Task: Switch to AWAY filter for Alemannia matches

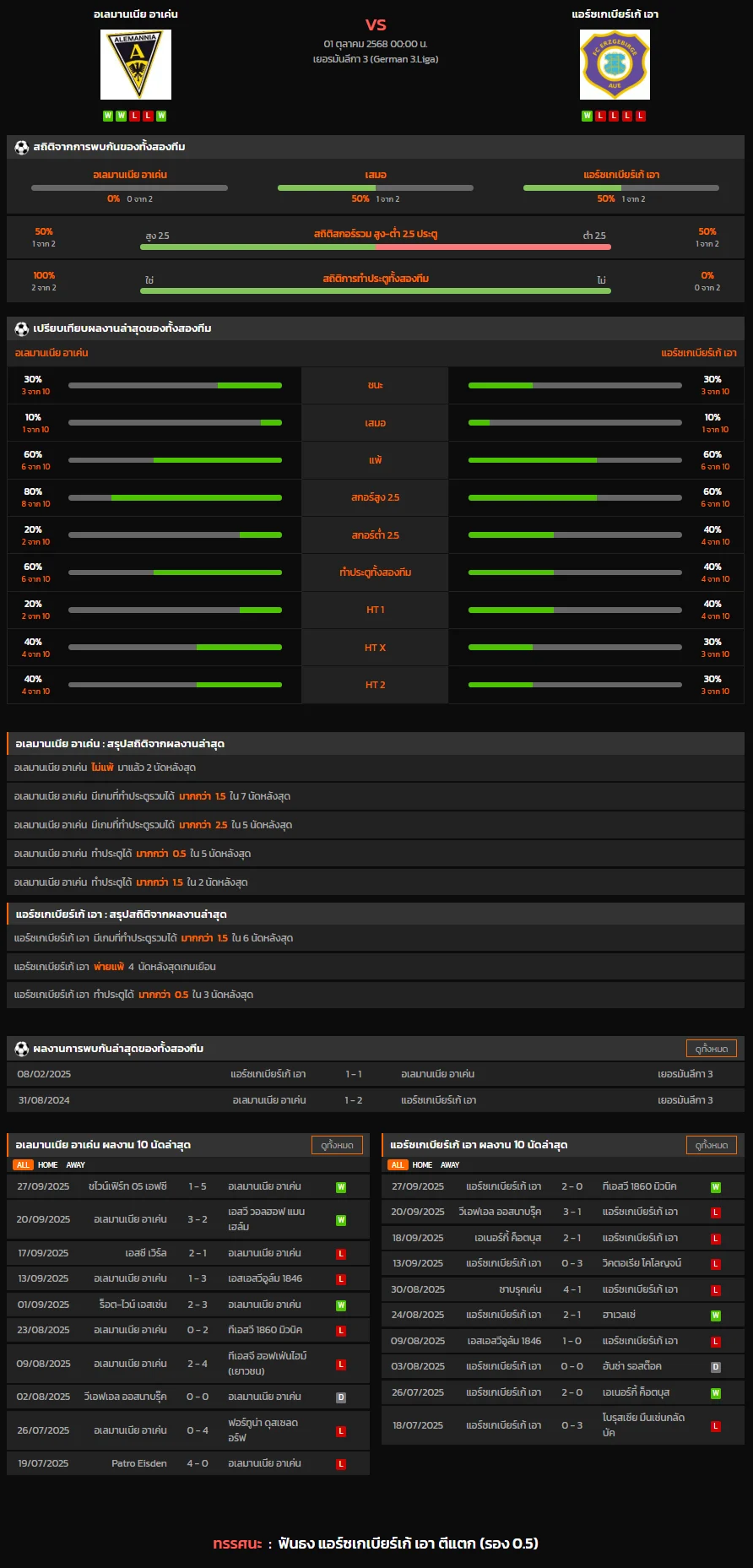Action: click(76, 1165)
